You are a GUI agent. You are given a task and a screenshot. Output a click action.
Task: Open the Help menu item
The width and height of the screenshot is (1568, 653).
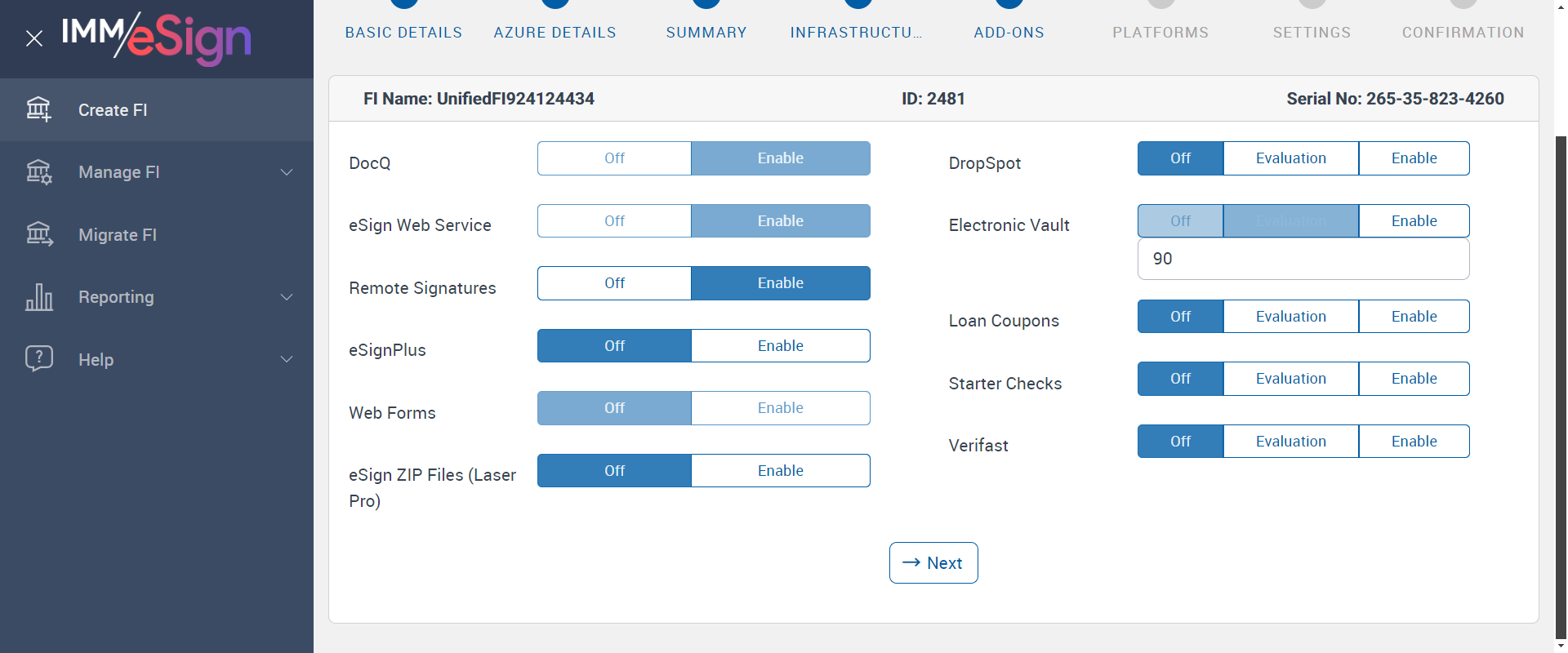point(157,359)
